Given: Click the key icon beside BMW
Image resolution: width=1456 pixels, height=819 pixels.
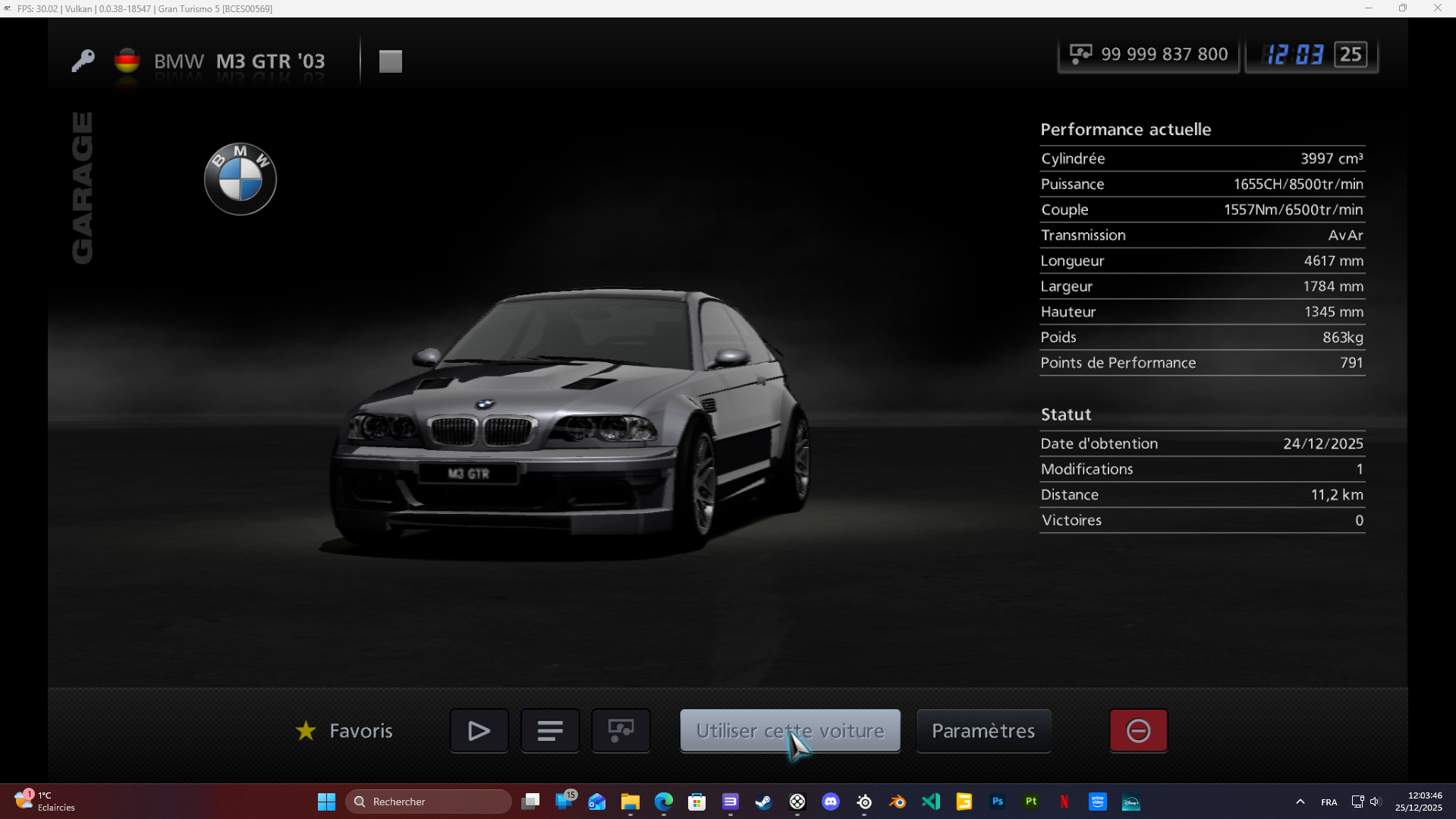Looking at the screenshot, I should [83, 61].
